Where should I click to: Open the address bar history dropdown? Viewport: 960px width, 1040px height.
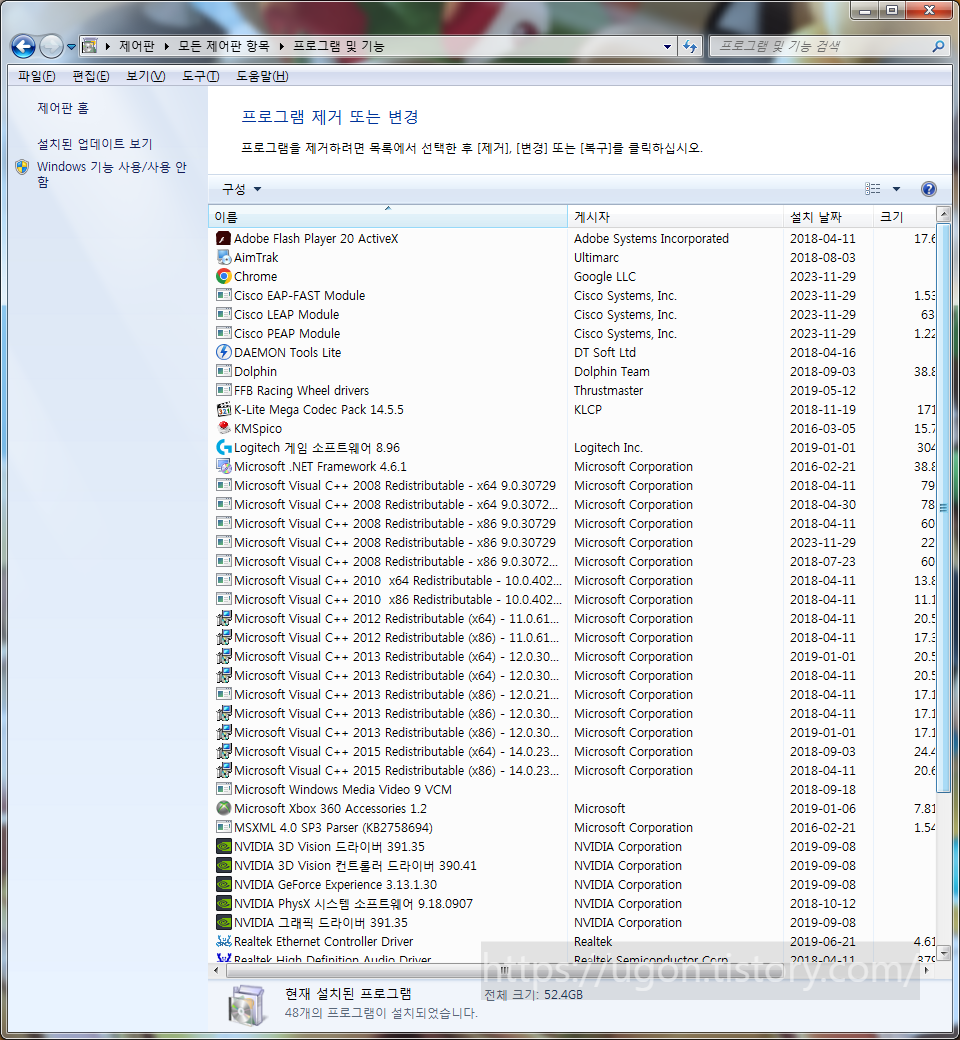tap(667, 46)
